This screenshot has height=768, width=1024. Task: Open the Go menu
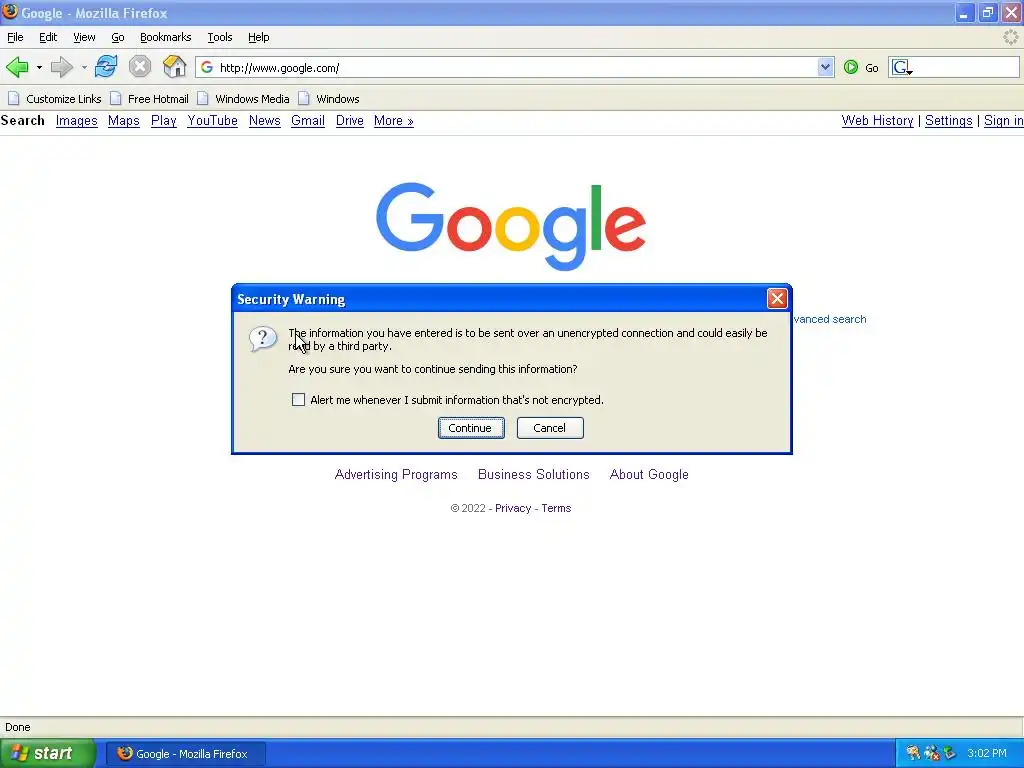[118, 37]
